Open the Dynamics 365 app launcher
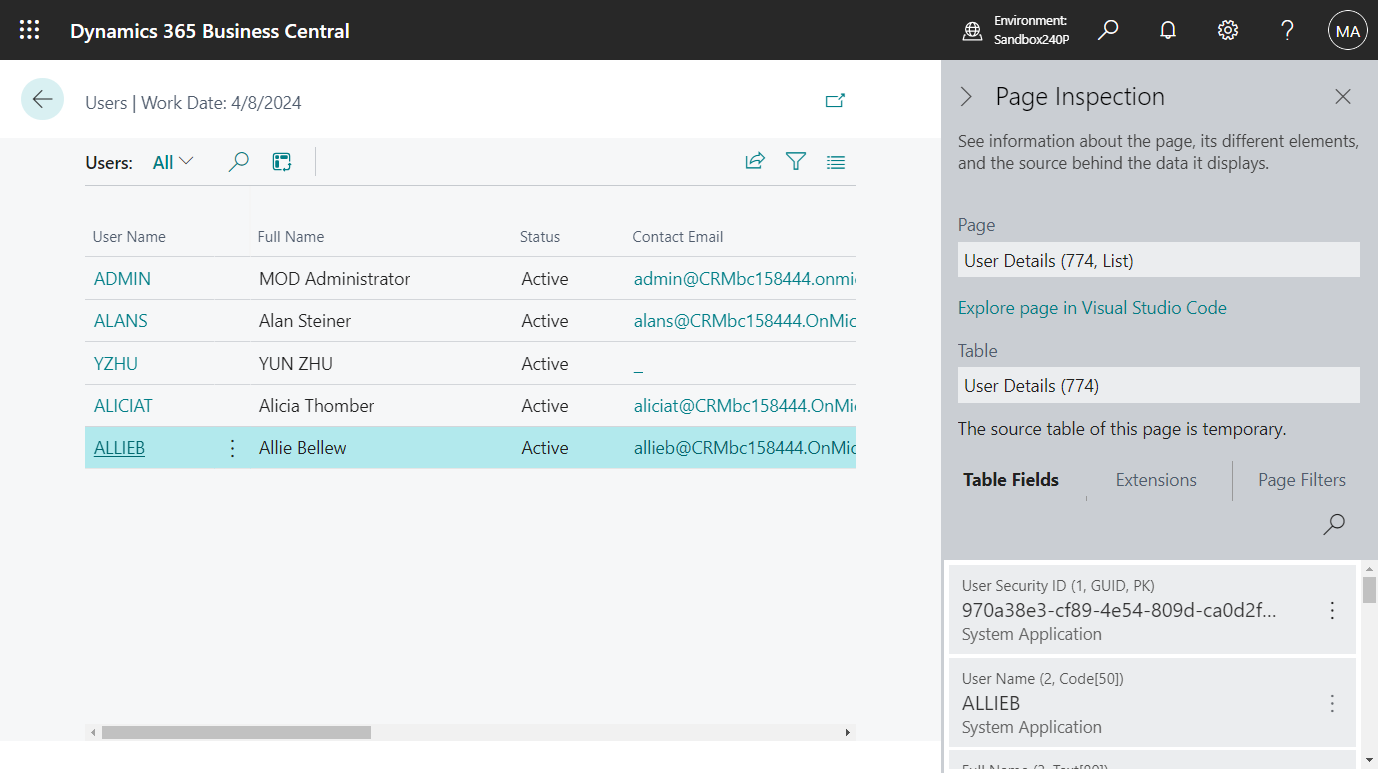 coord(29,29)
